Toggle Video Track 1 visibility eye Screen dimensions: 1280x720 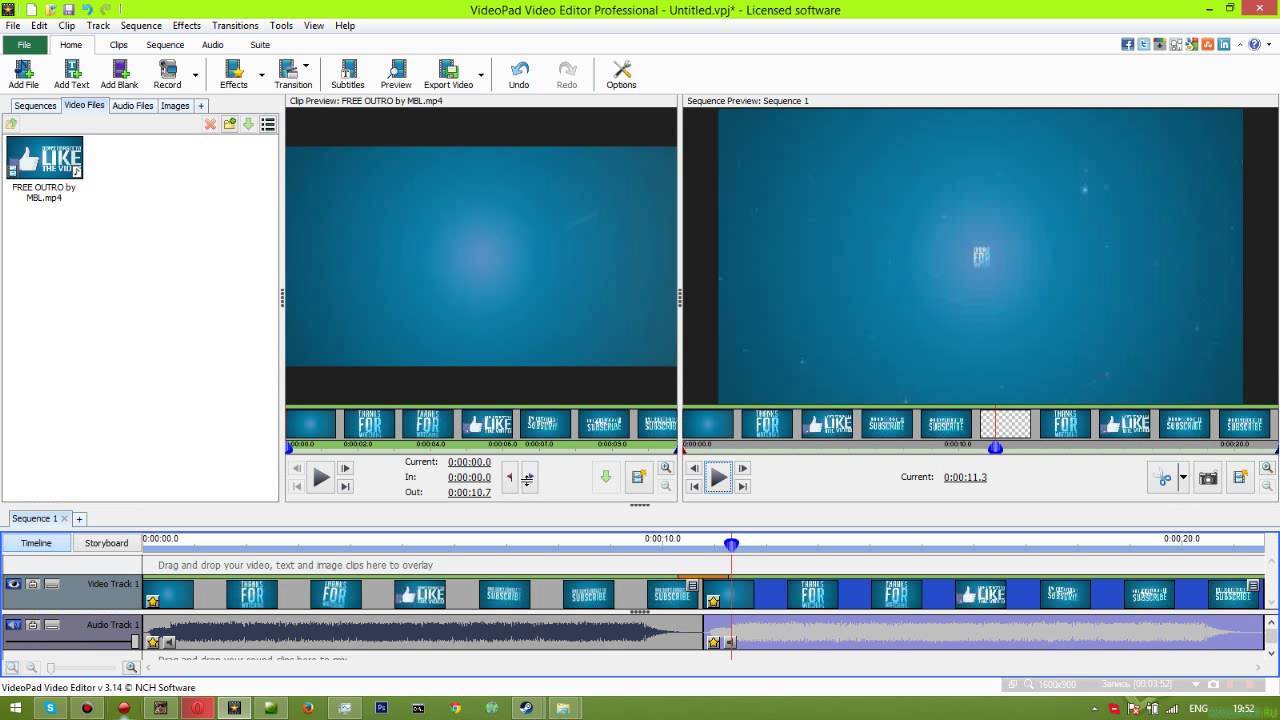click(14, 584)
